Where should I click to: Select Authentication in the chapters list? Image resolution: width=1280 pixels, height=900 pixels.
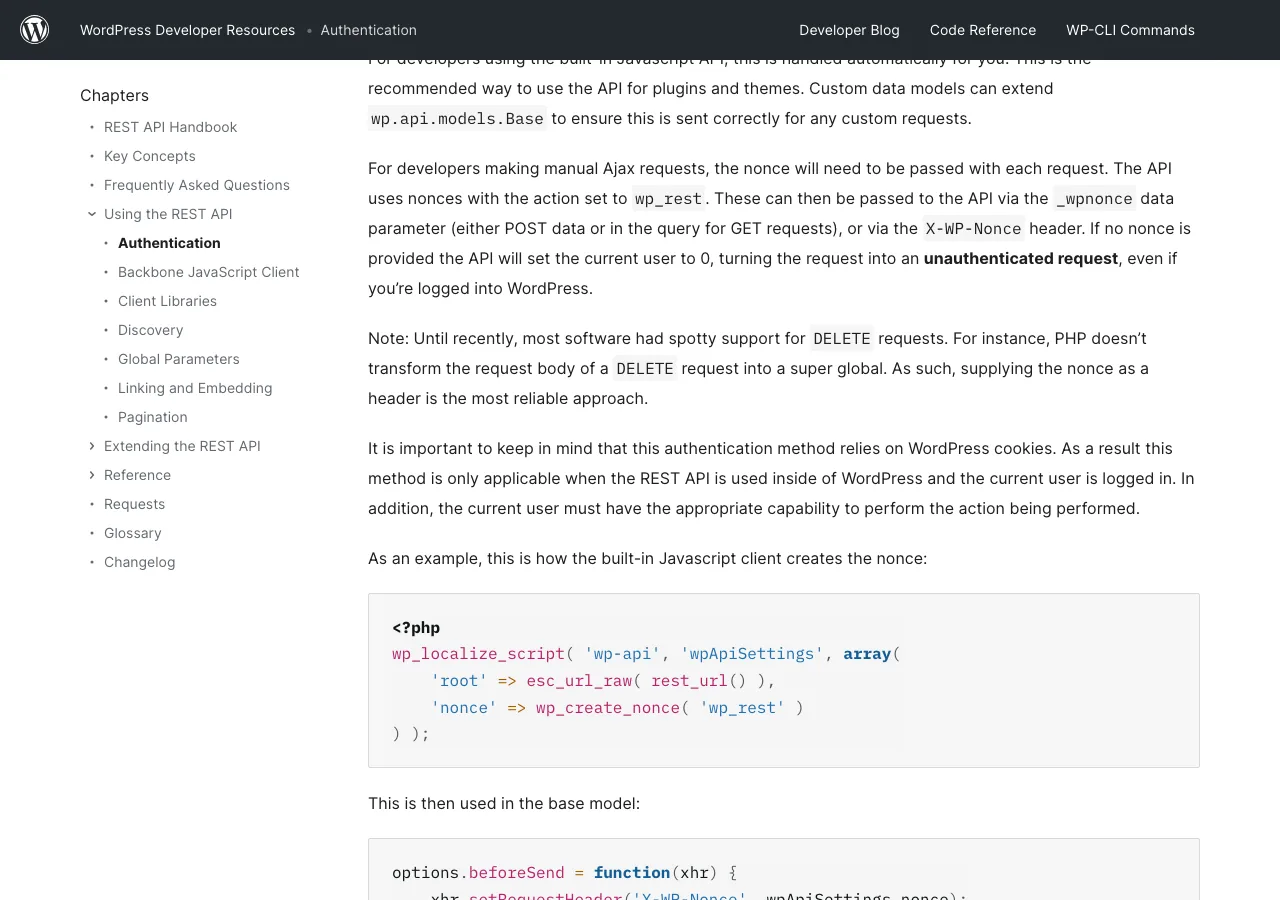coord(169,243)
